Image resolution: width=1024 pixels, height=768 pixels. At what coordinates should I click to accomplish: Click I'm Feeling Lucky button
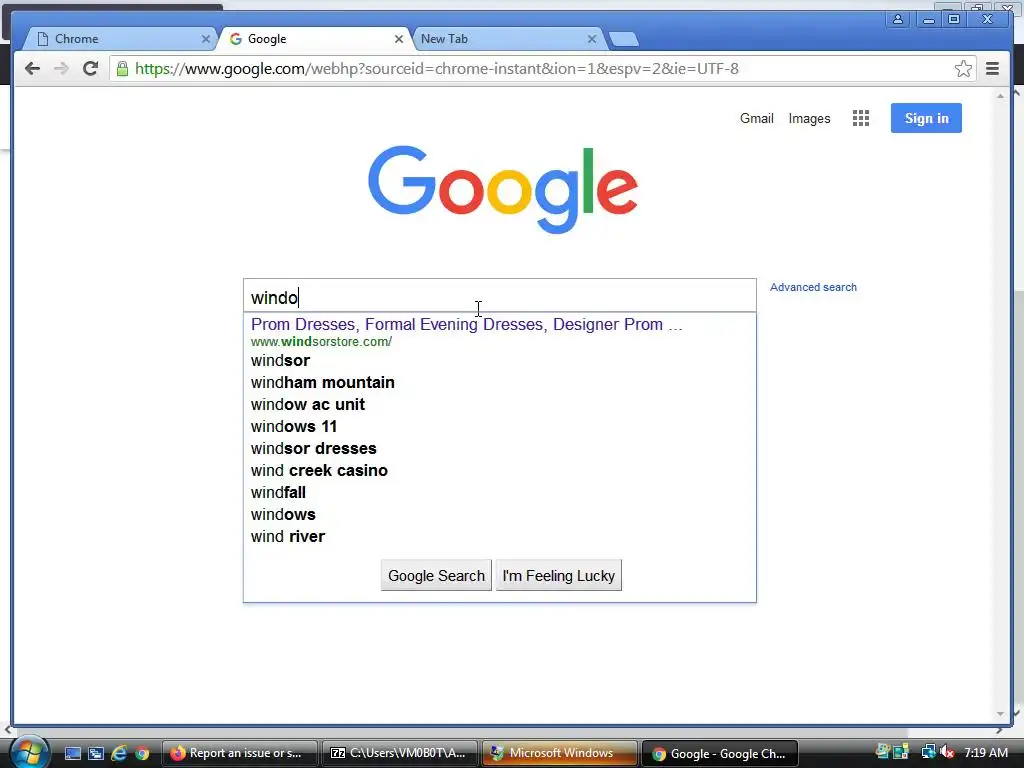click(x=559, y=575)
